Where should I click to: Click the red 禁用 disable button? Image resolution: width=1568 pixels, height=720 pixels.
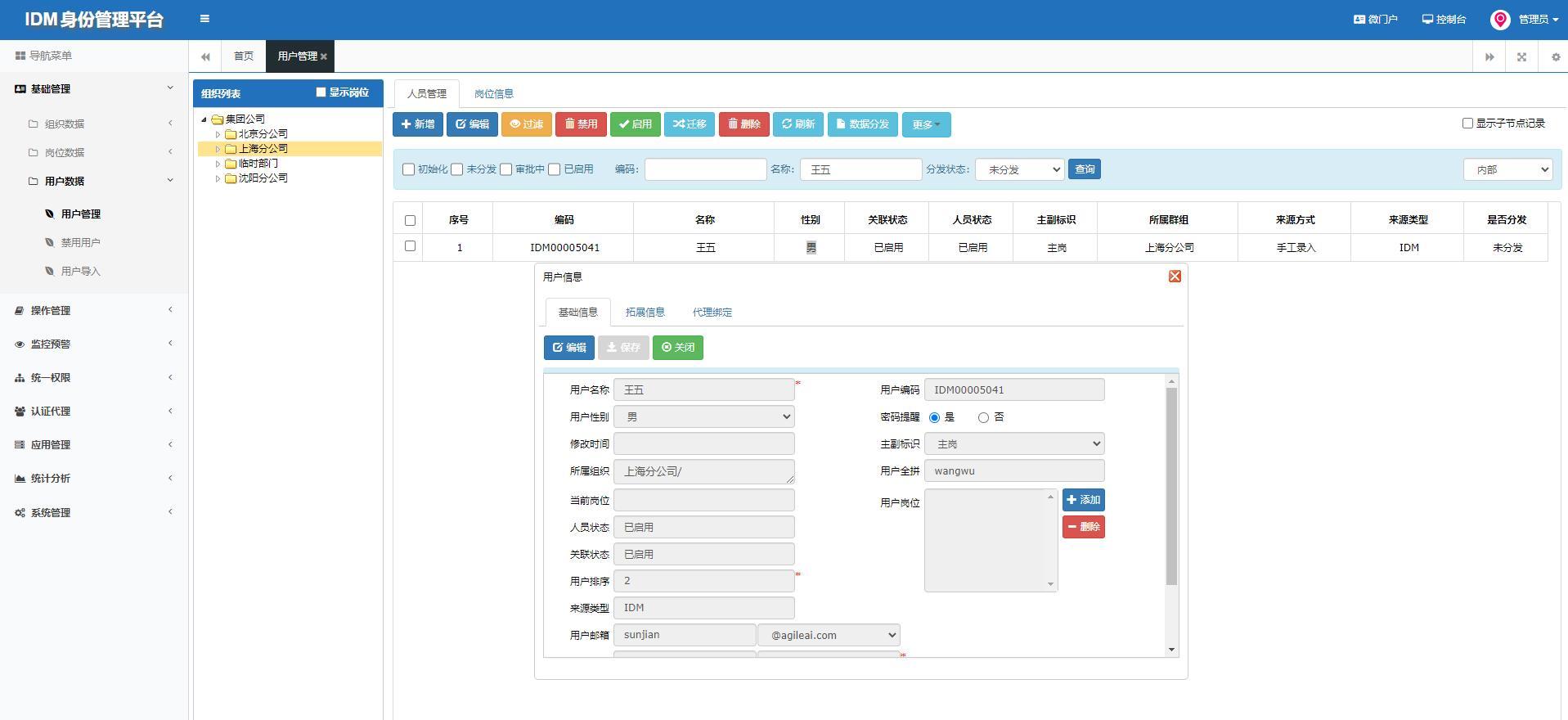click(x=581, y=124)
